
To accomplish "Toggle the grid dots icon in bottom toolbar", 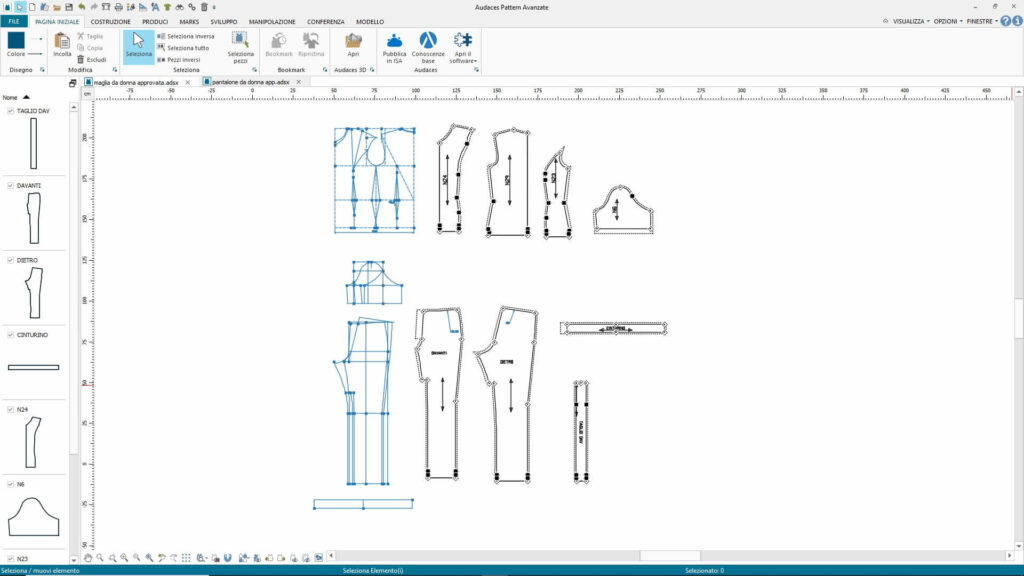I will (x=186, y=558).
